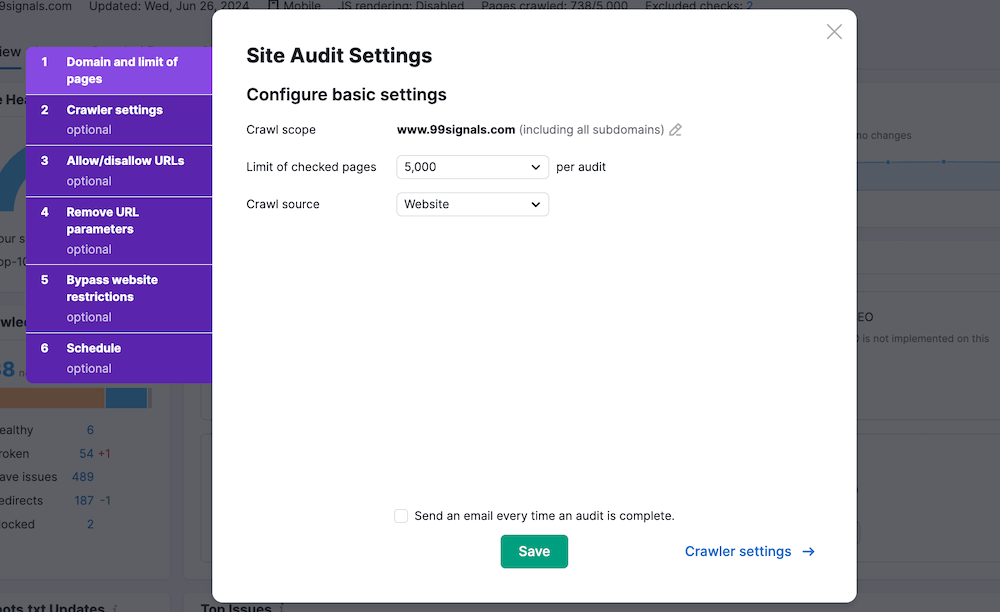The width and height of the screenshot is (1000, 612).
Task: Open the 54 broken pages count
Action: point(86,453)
